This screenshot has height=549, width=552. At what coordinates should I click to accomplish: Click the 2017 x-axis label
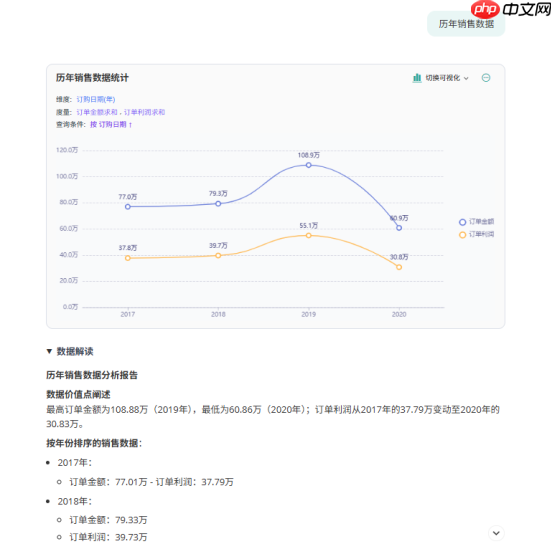pos(128,314)
